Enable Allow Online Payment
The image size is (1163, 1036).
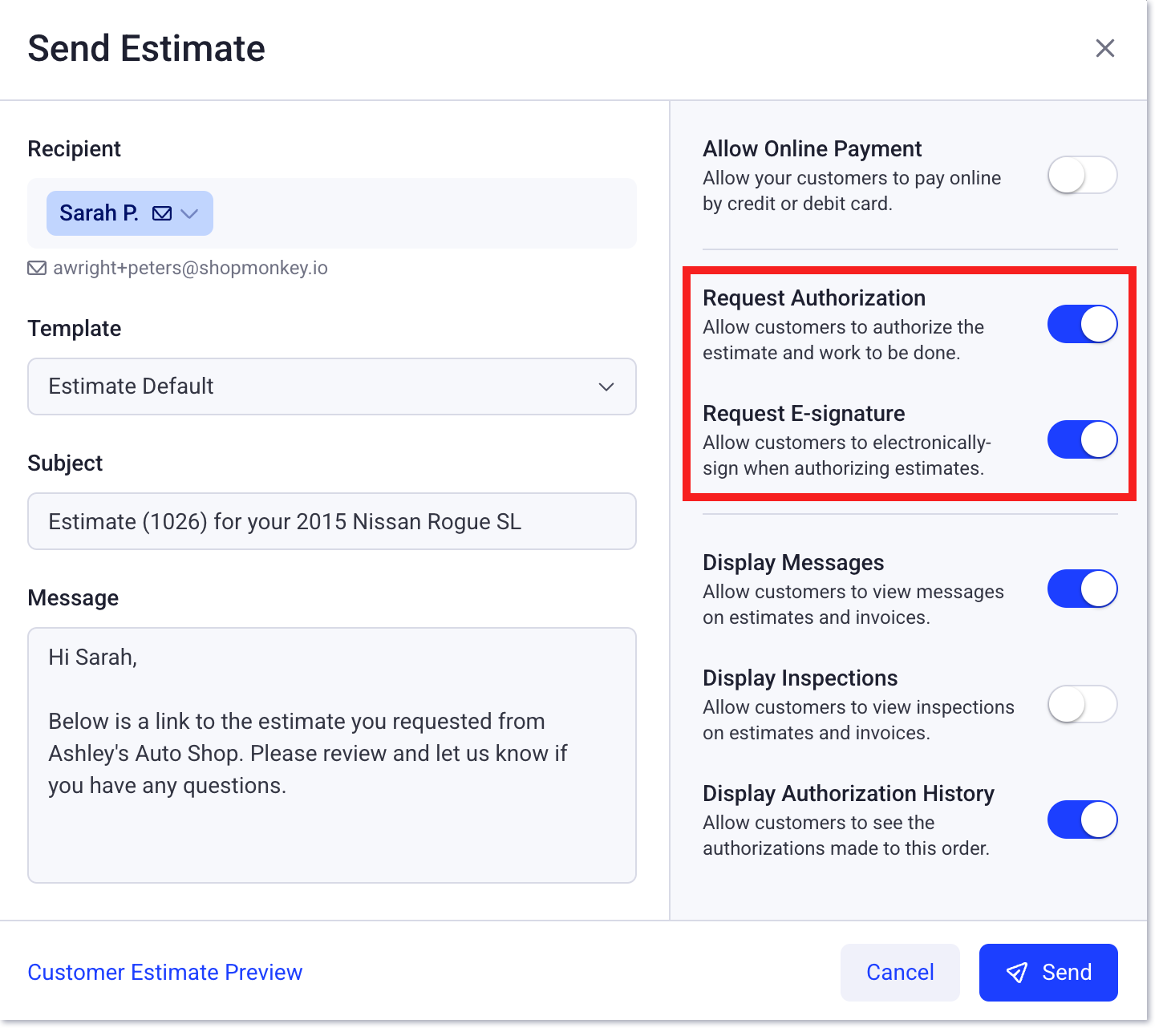[1082, 175]
